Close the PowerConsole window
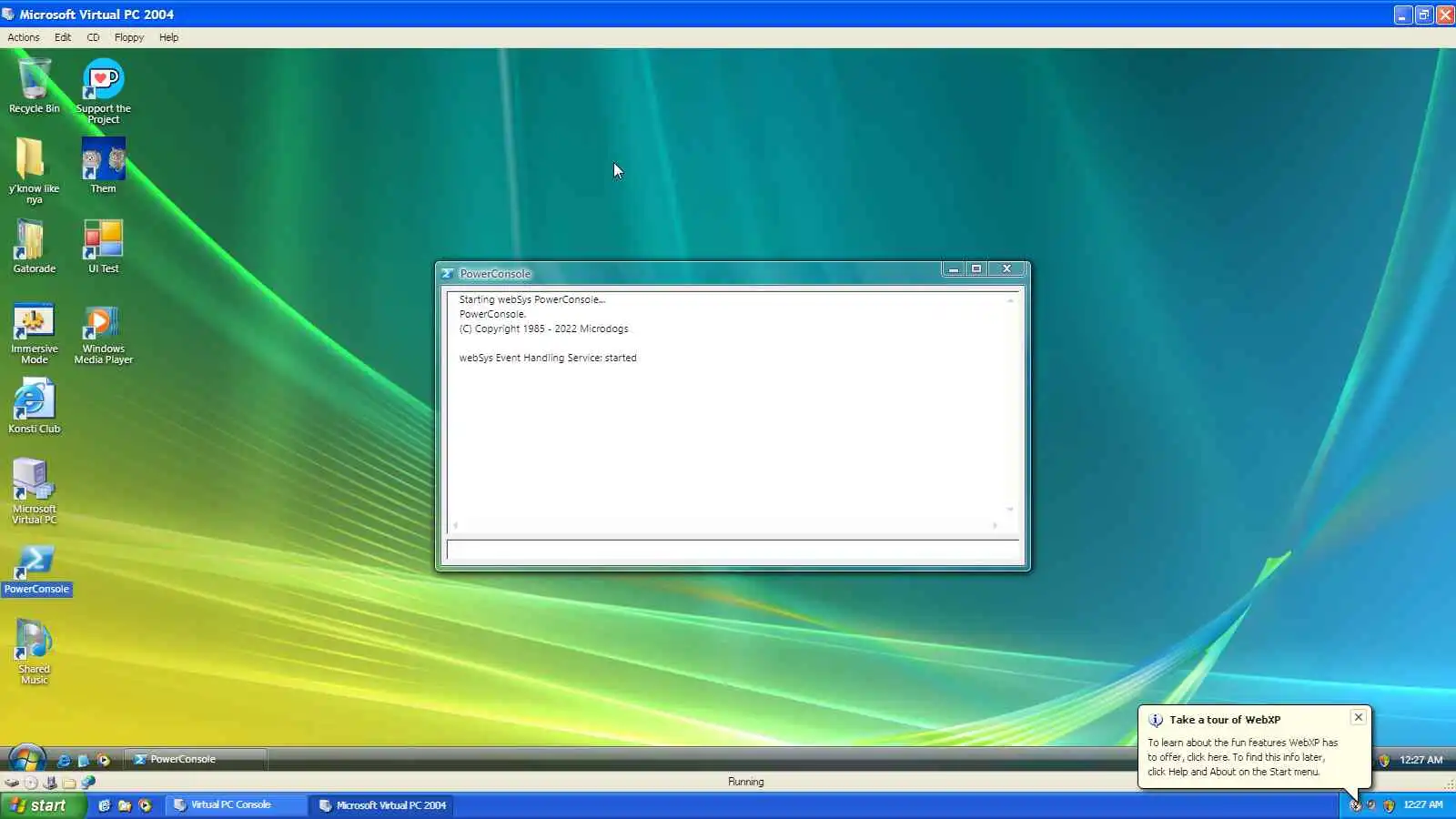The height and width of the screenshot is (819, 1456). (x=1006, y=268)
